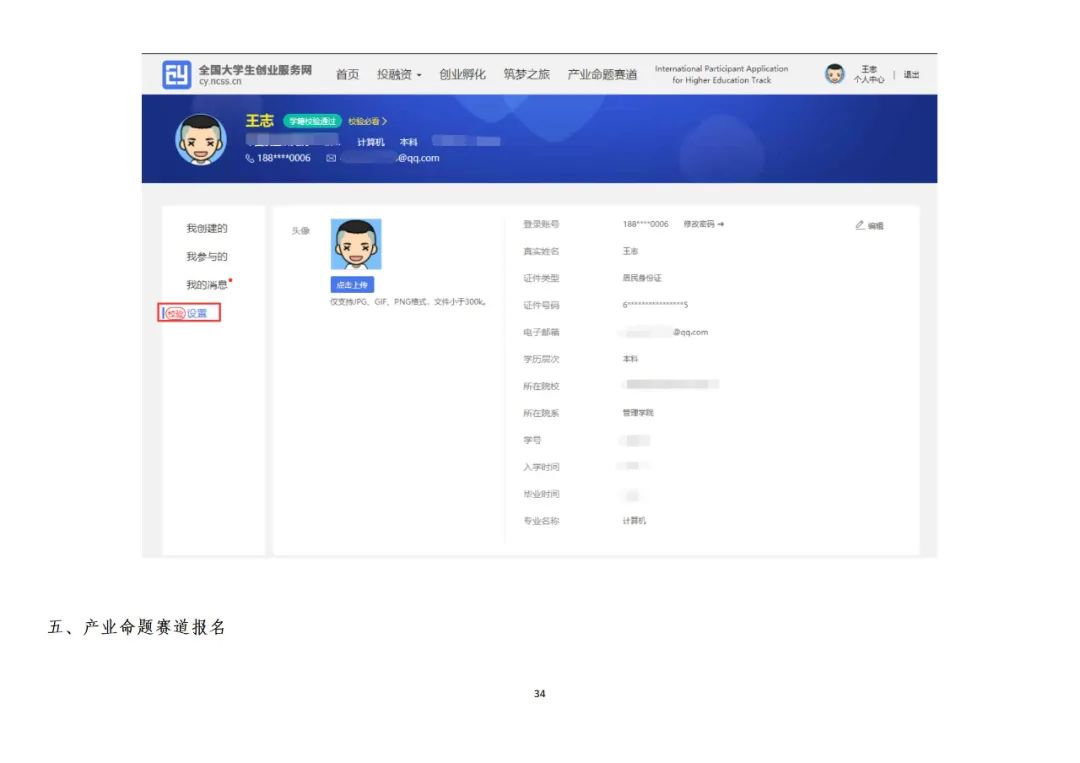The height and width of the screenshot is (763, 1080).
Task: Open the 创业孵化 navigation item
Action: tap(462, 75)
